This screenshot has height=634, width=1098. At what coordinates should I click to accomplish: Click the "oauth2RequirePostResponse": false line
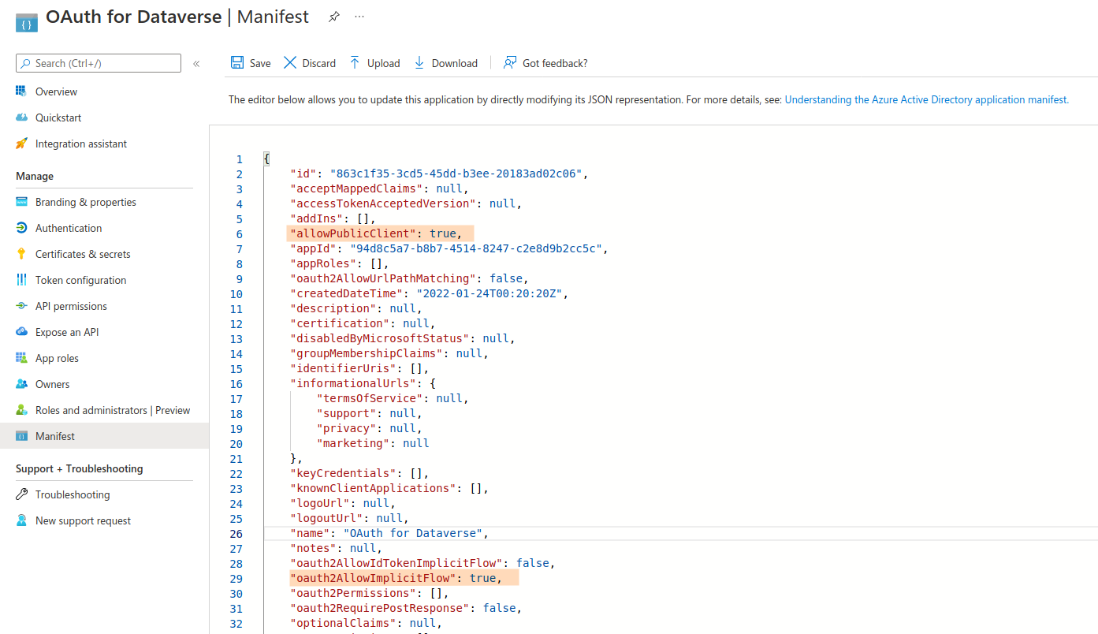point(406,608)
